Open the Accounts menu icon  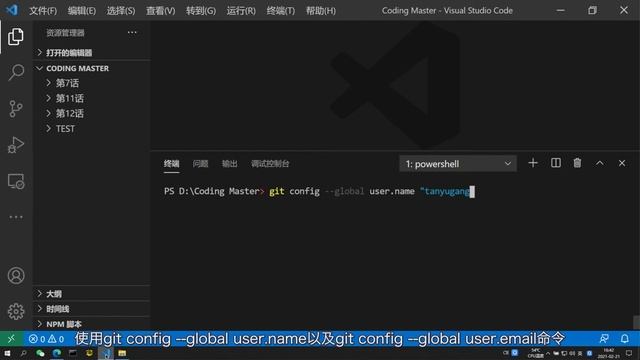pyautogui.click(x=16, y=276)
